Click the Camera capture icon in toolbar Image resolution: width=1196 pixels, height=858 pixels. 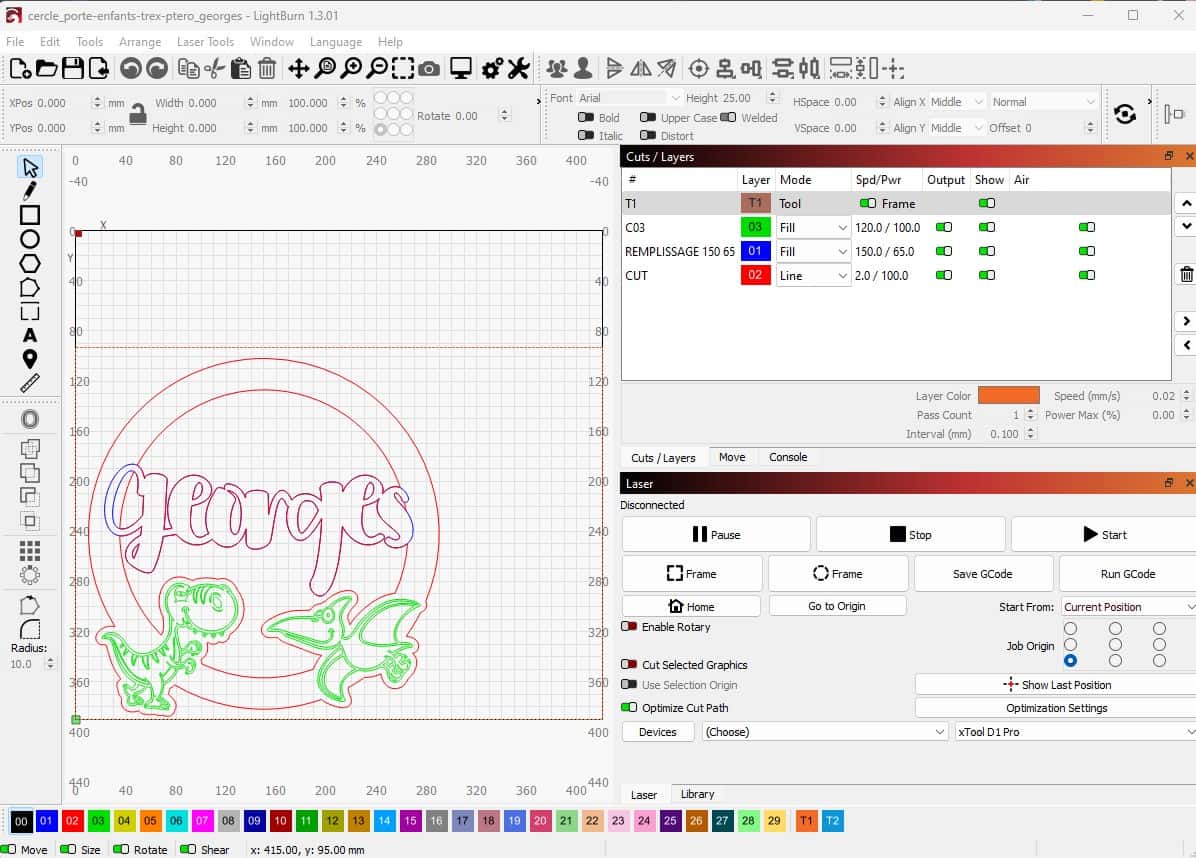tap(429, 69)
